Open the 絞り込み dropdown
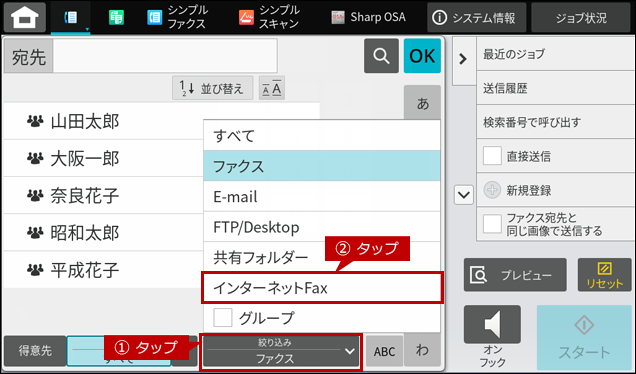The image size is (636, 374). tap(281, 351)
